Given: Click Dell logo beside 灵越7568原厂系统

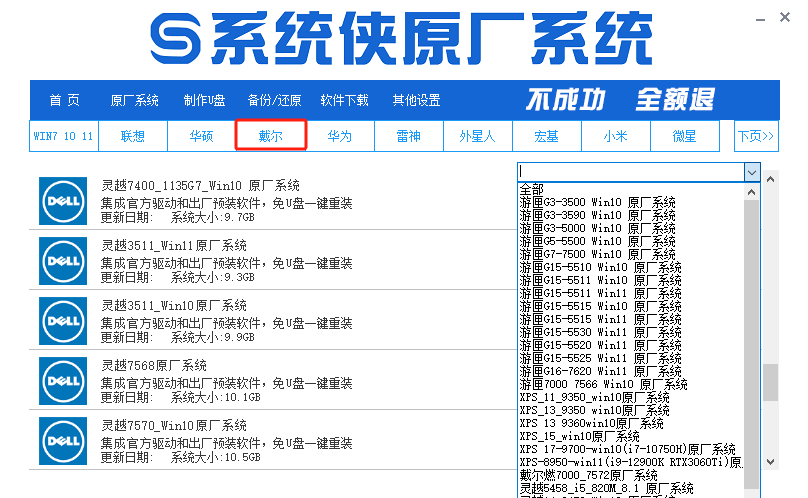Looking at the screenshot, I should (63, 381).
